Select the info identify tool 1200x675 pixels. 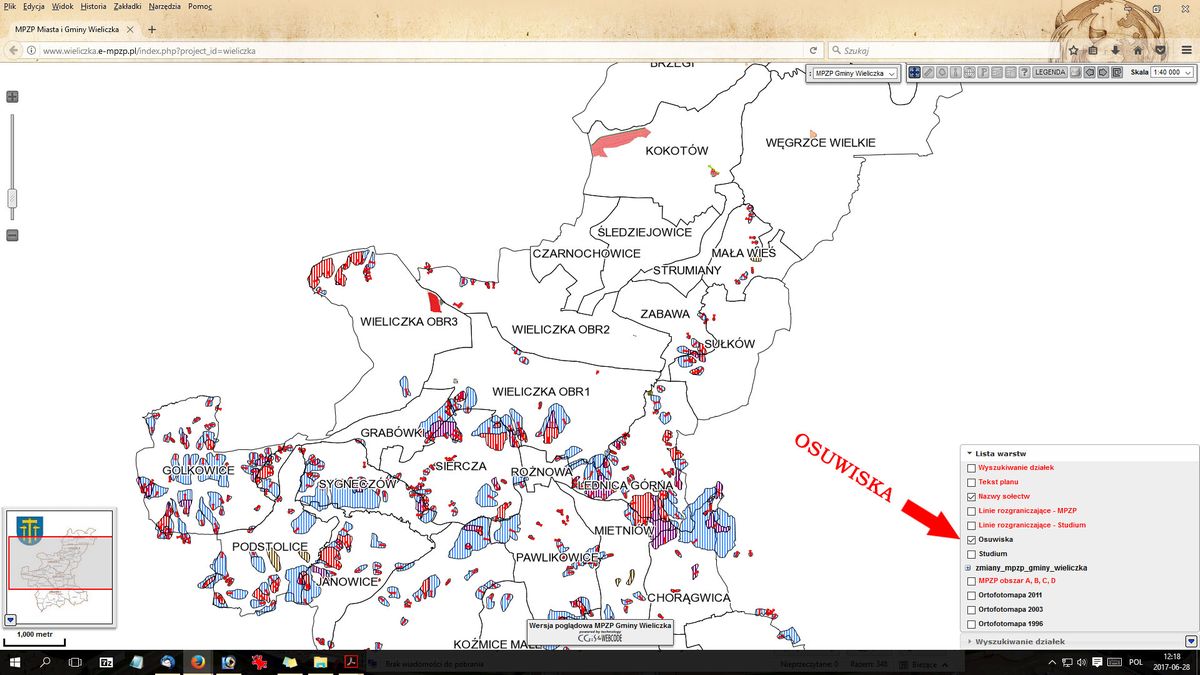(956, 73)
